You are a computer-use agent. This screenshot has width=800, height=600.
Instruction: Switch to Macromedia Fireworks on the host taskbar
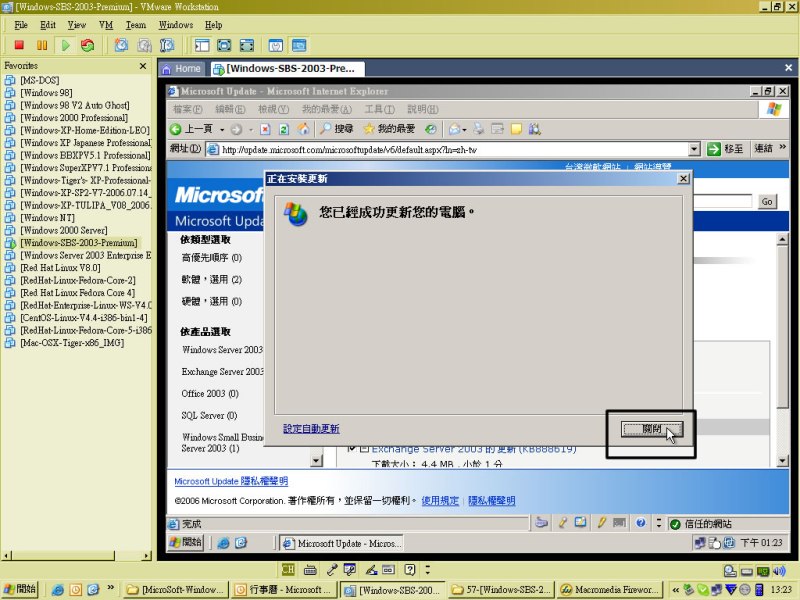coord(610,590)
